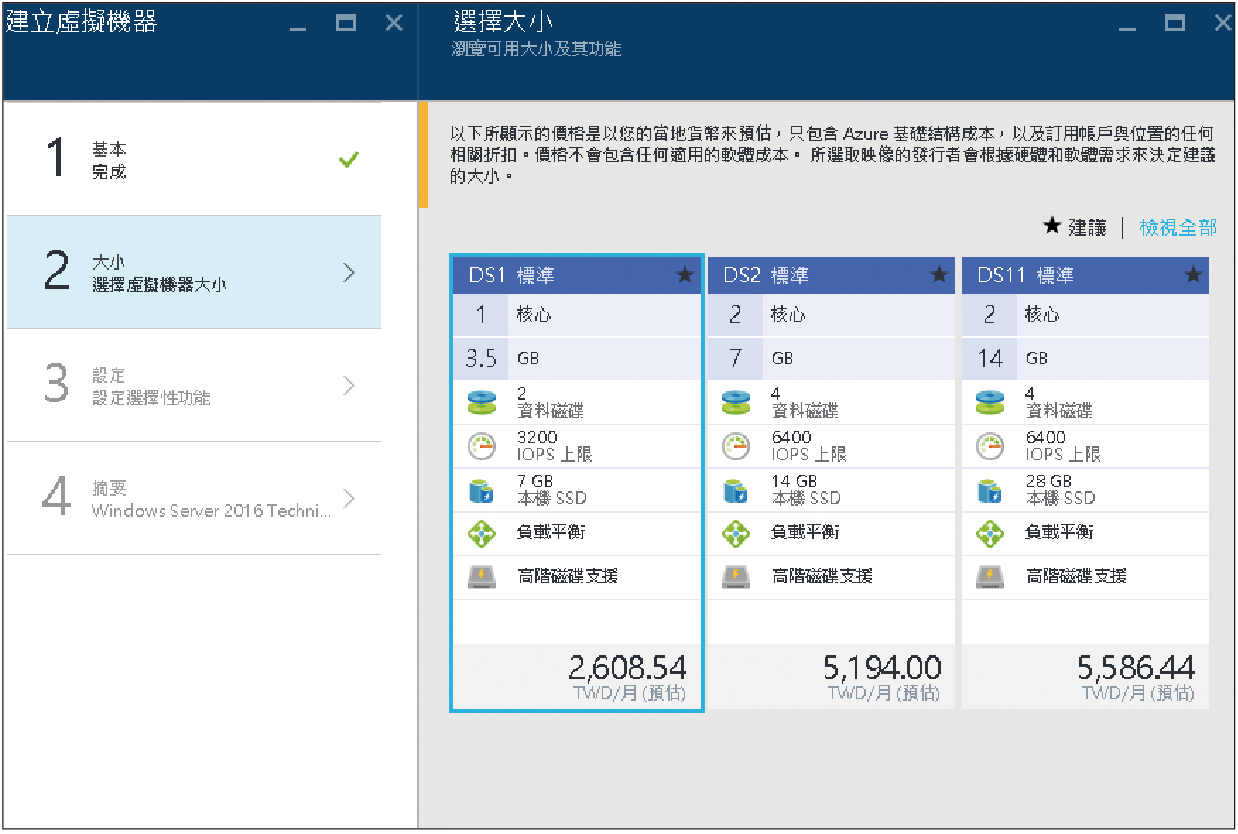Click the load balancing icon in DS11 card

pyautogui.click(x=990, y=533)
